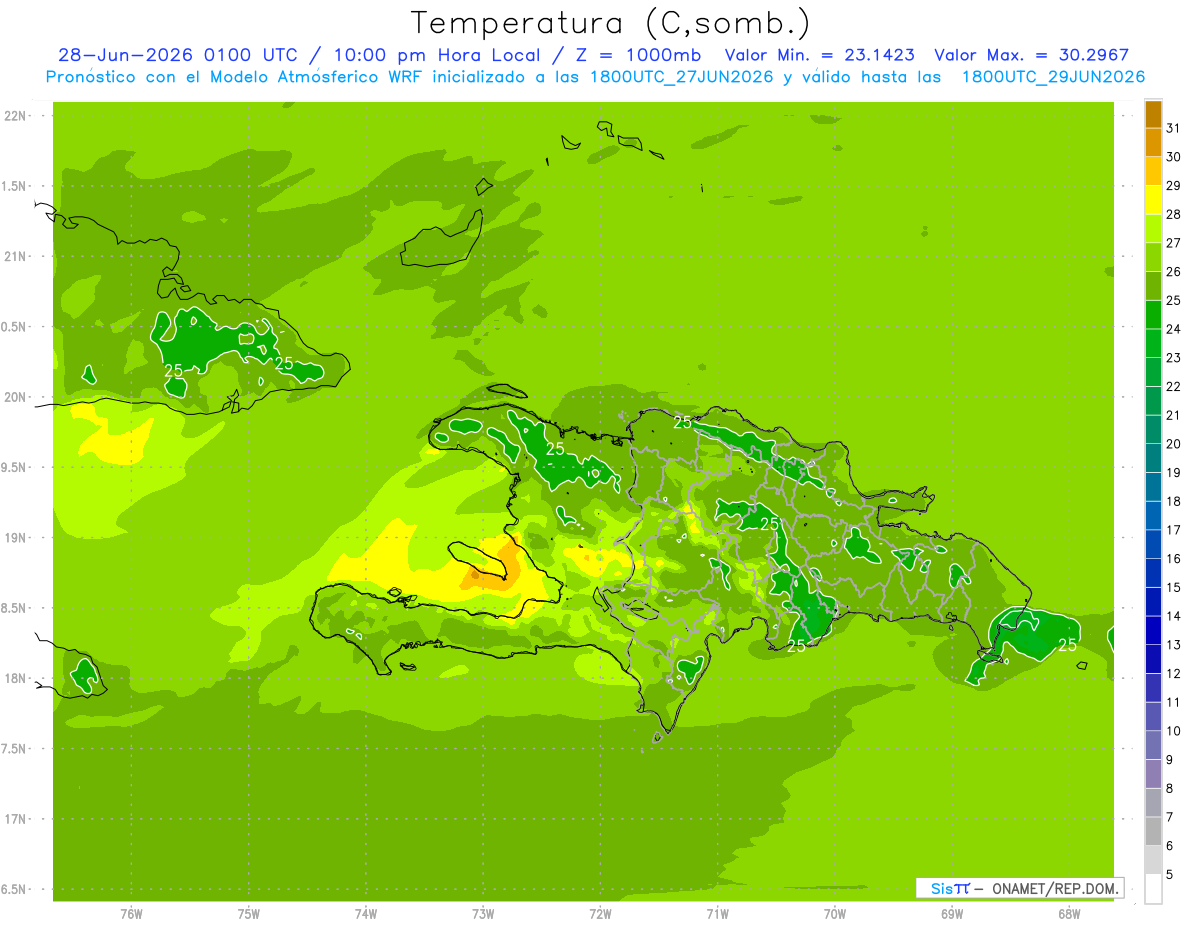This screenshot has height=927, width=1200.
Task: Click the legend swatch between 26 and 27
Action: point(1153,257)
